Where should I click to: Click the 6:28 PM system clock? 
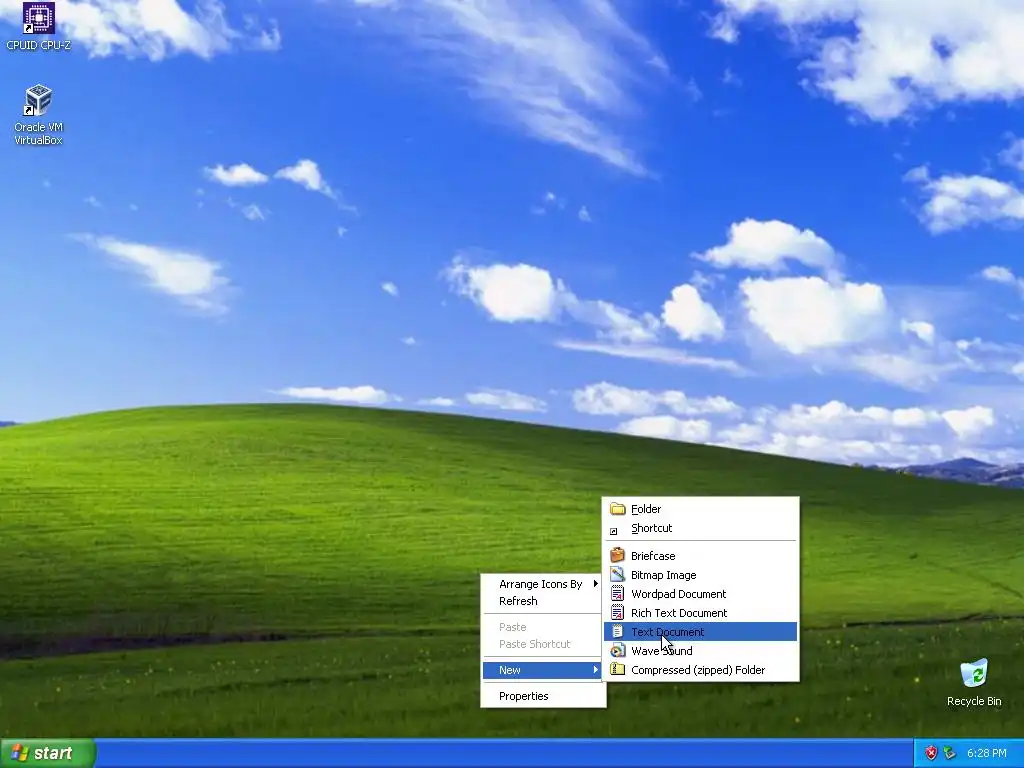(x=986, y=753)
